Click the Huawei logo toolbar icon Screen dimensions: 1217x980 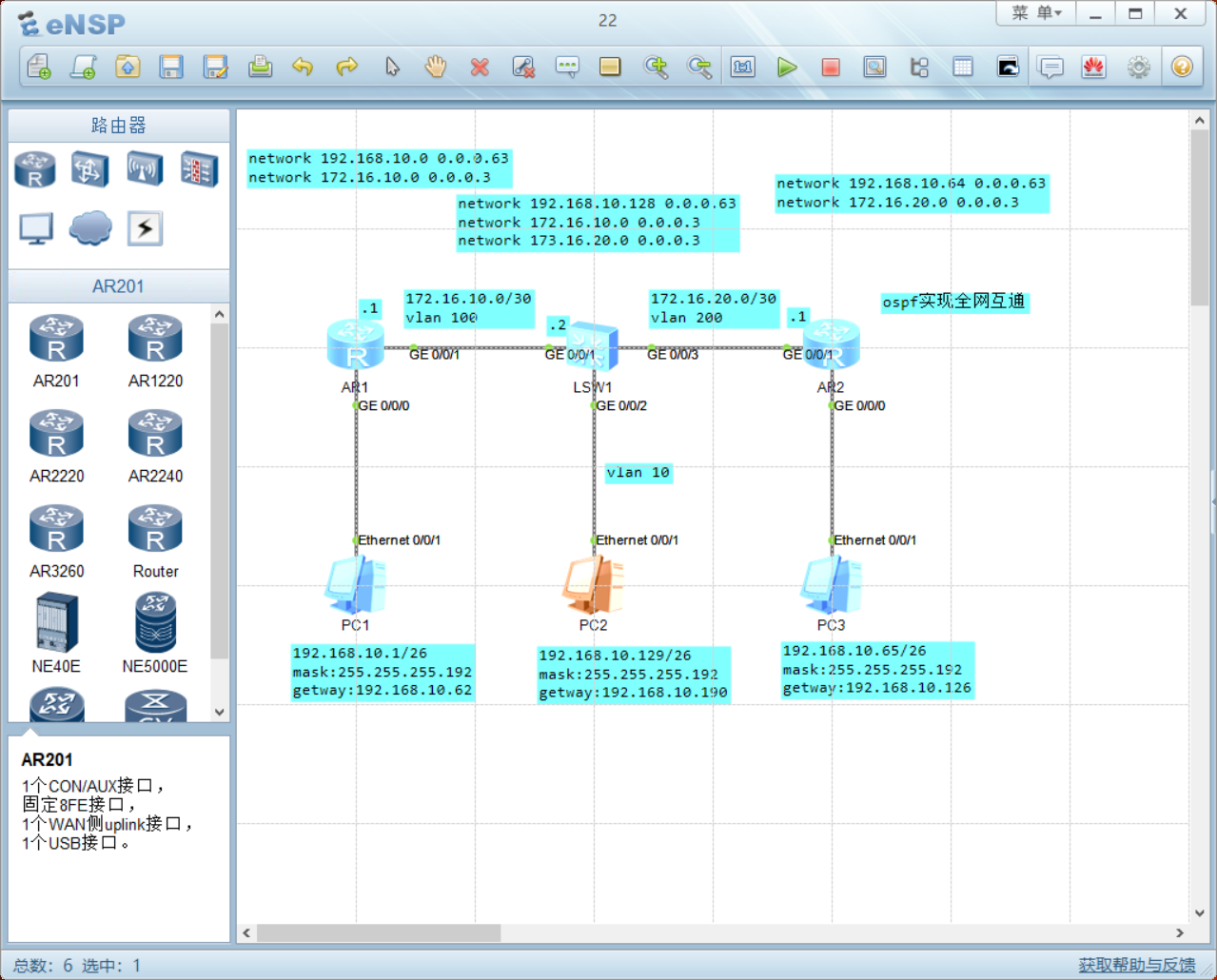[x=1094, y=67]
